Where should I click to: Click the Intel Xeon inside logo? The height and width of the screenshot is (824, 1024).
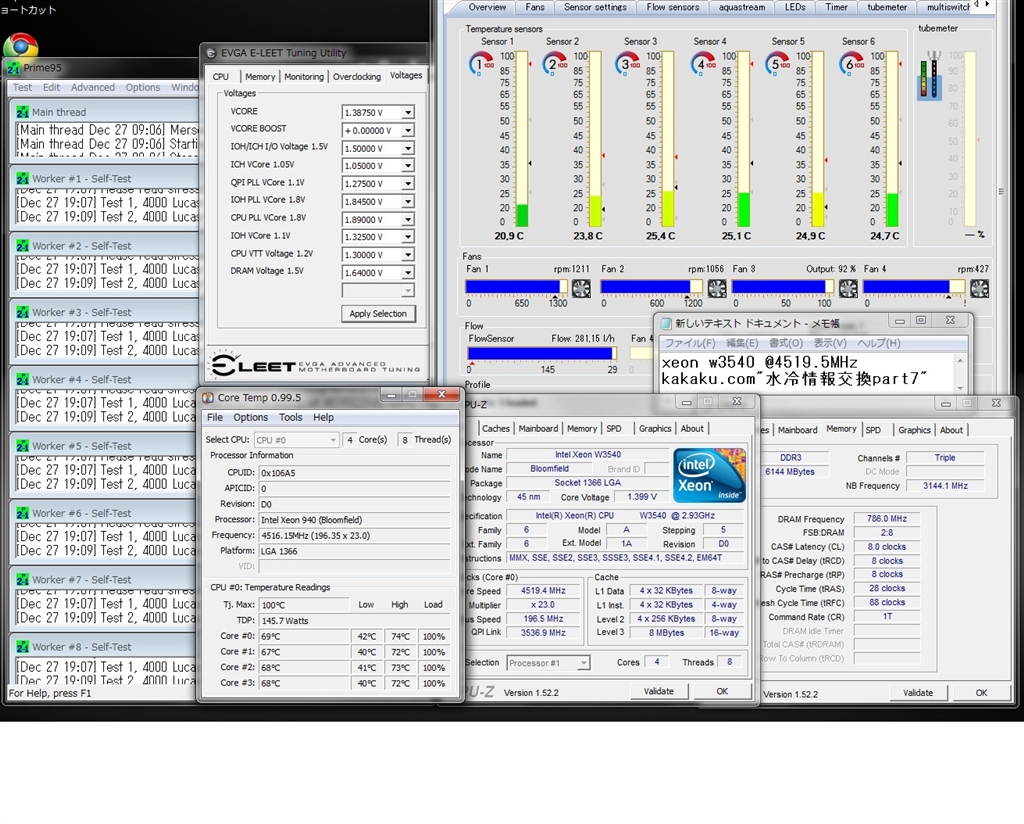point(709,475)
